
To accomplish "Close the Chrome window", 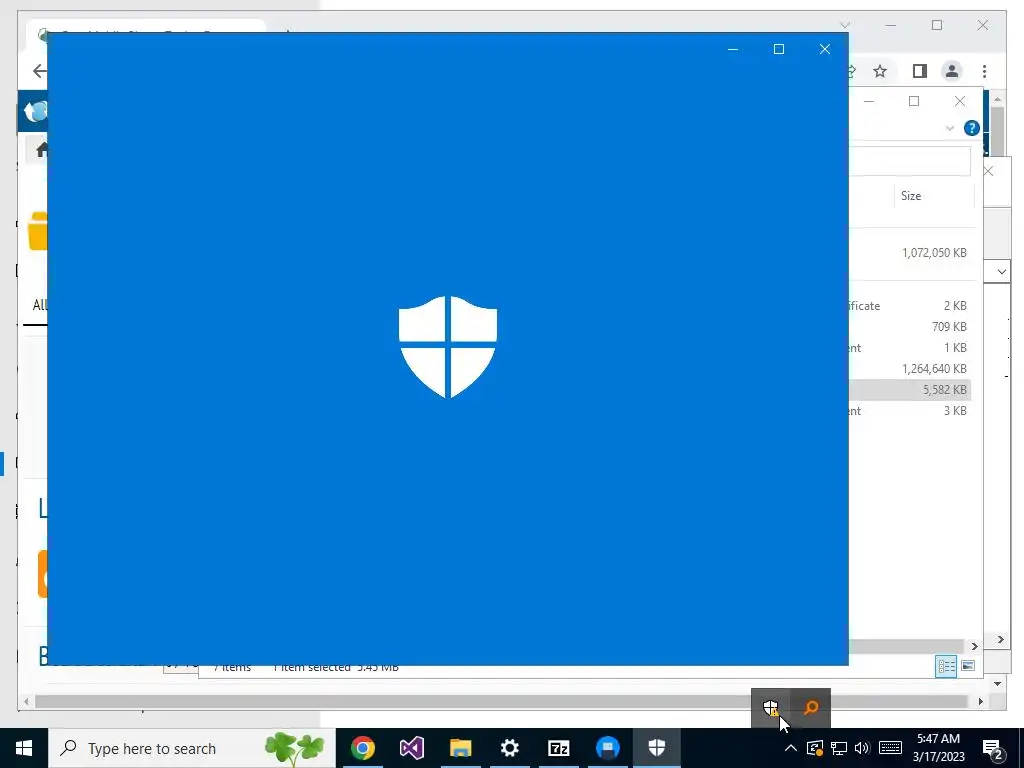I will click(x=982, y=25).
